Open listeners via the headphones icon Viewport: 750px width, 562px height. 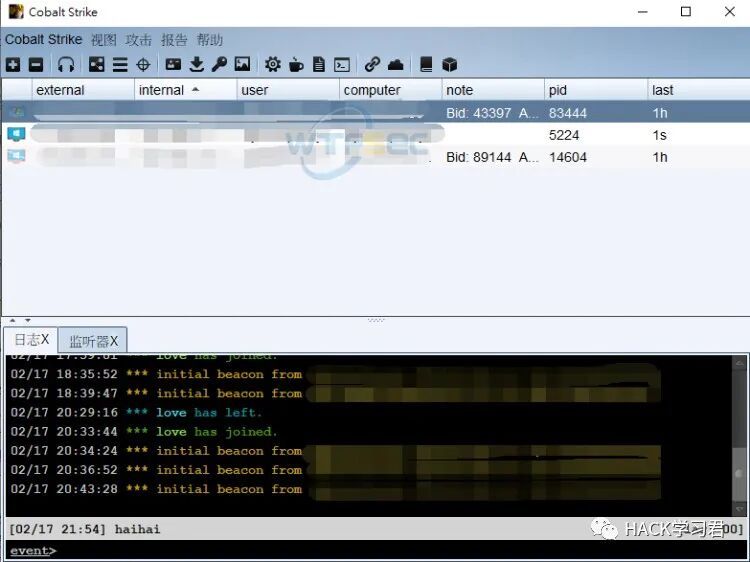tap(66, 64)
